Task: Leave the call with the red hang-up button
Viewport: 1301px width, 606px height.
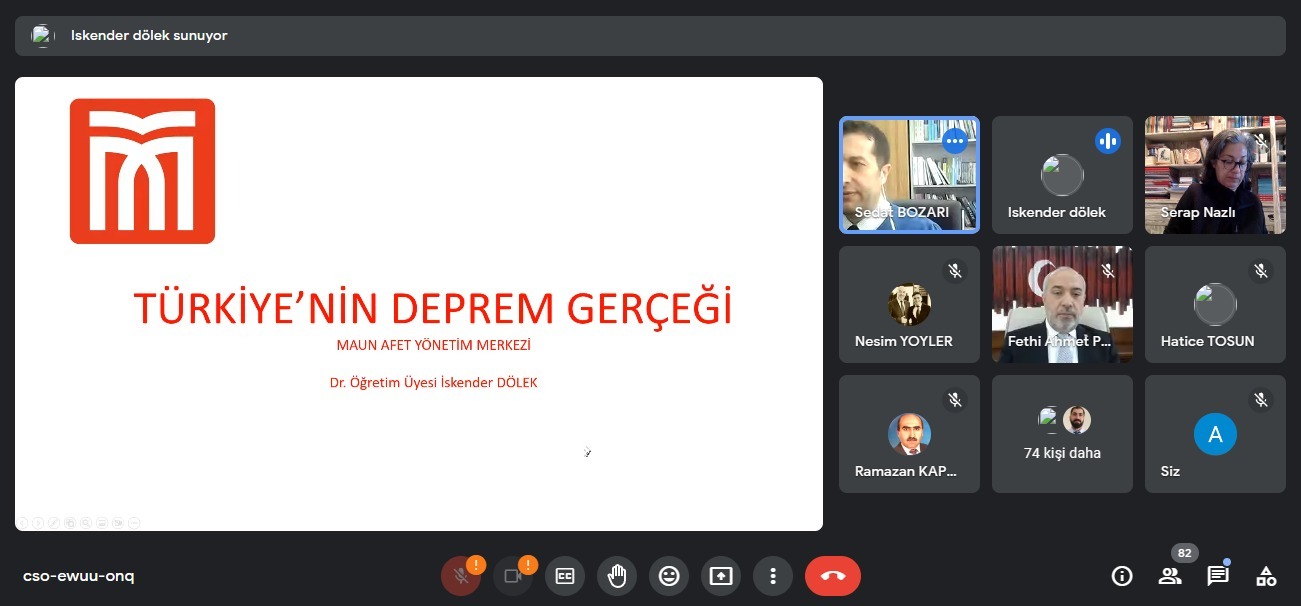Action: coord(832,576)
